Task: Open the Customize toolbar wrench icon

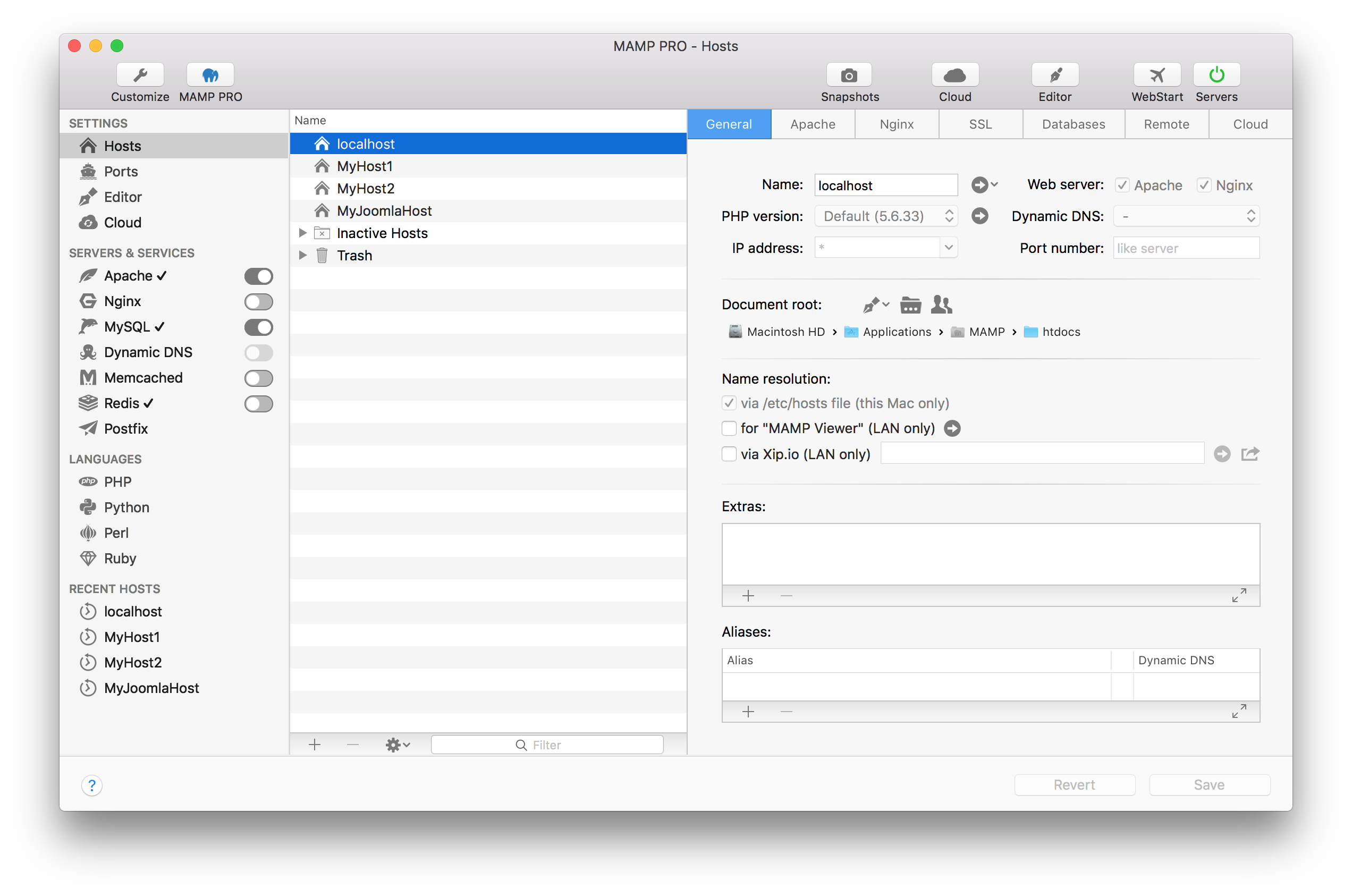Action: tap(140, 75)
